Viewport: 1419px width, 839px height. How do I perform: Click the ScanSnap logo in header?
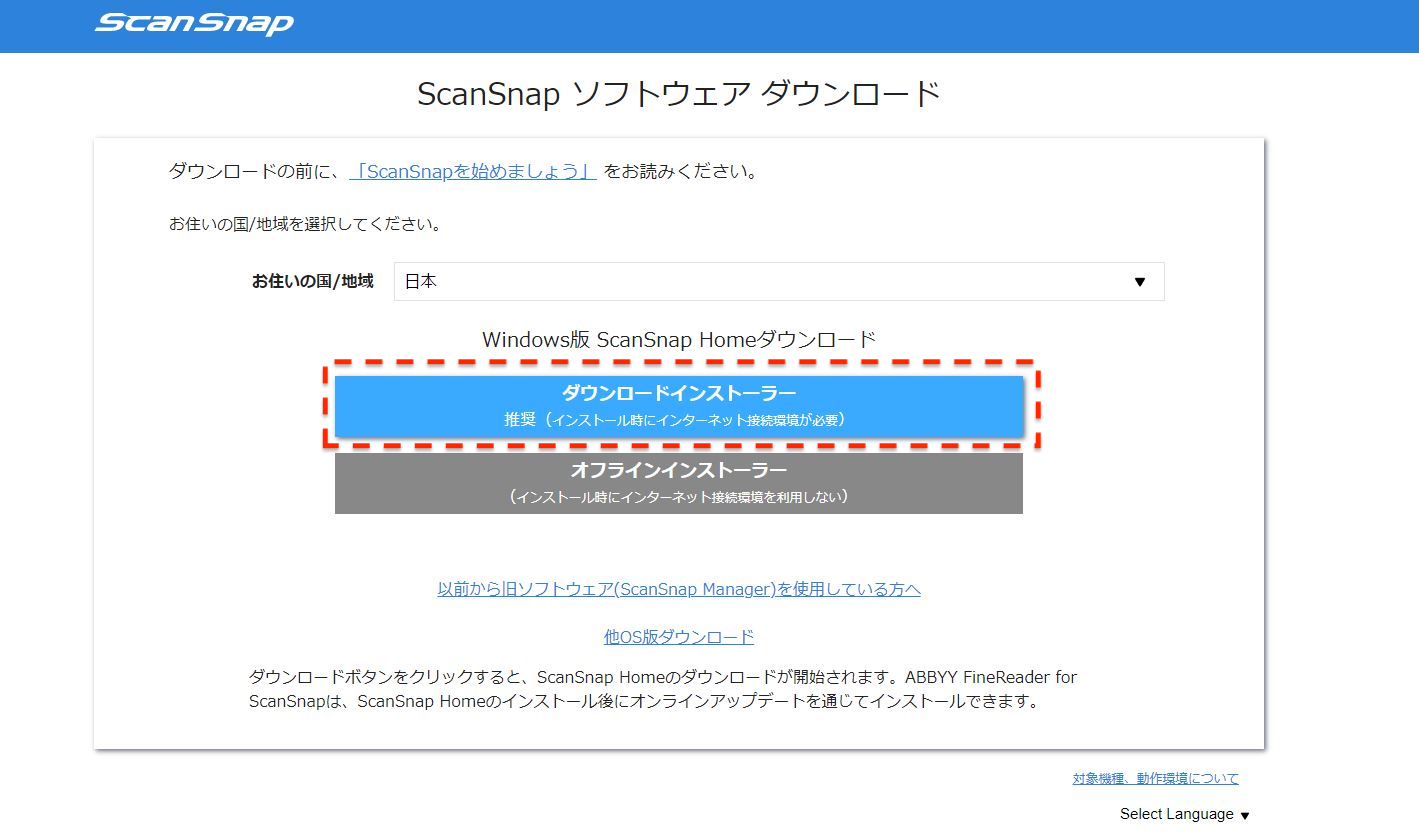pyautogui.click(x=194, y=23)
